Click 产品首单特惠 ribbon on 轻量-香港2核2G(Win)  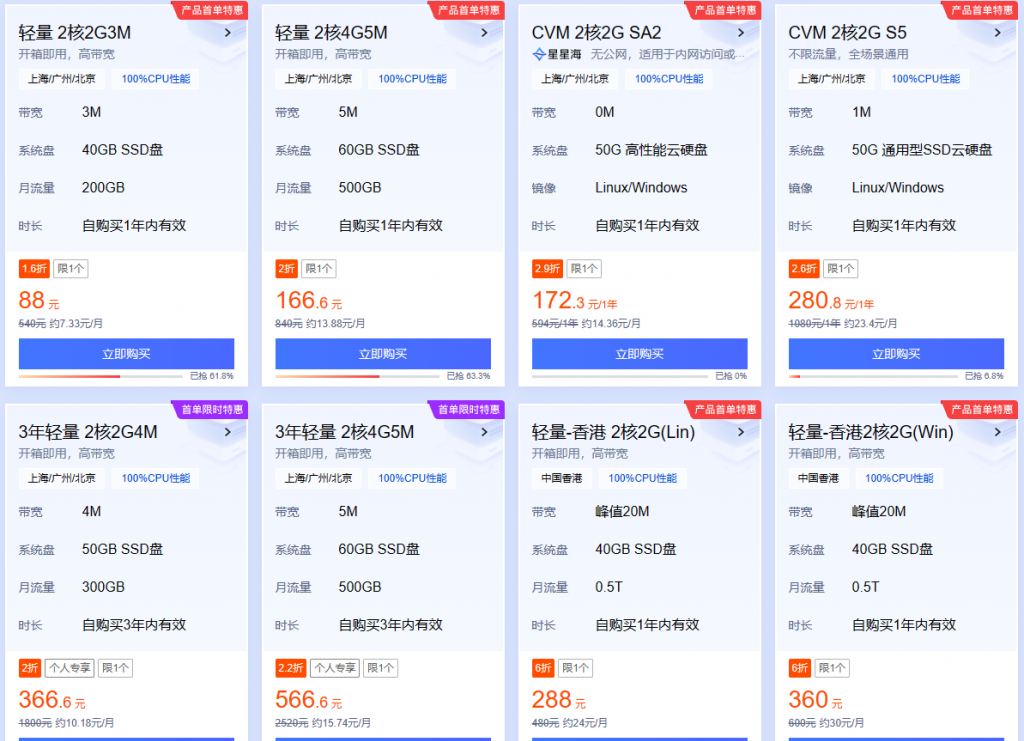[x=981, y=409]
